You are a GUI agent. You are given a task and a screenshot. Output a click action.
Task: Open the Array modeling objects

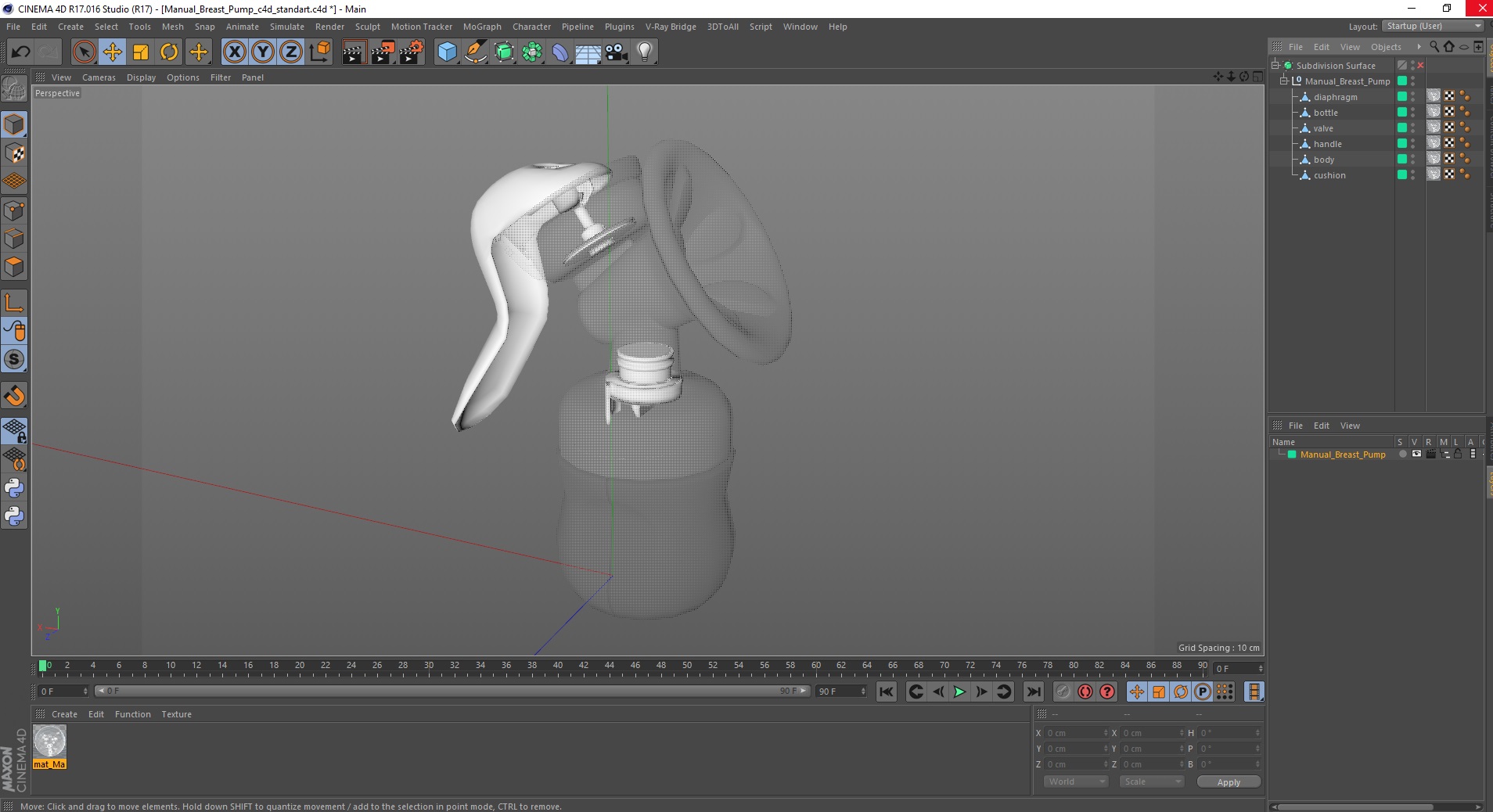coord(532,52)
